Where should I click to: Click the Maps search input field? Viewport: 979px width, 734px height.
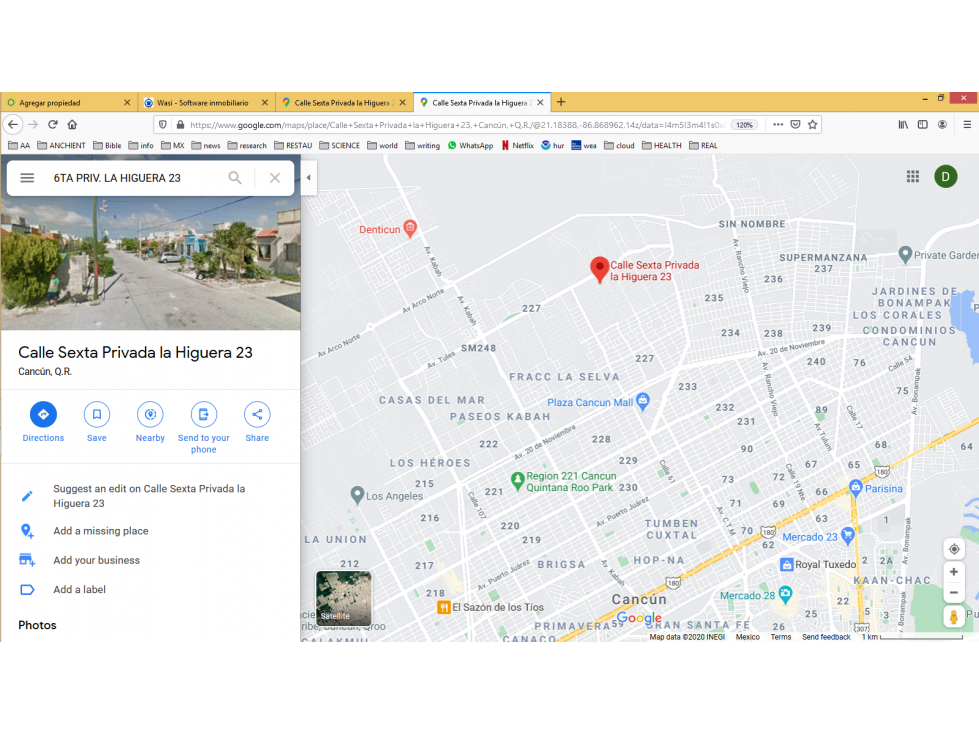134,178
